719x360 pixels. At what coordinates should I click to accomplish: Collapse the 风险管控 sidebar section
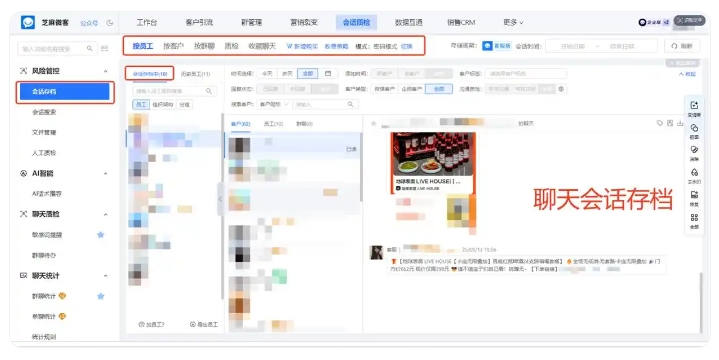tap(105, 71)
